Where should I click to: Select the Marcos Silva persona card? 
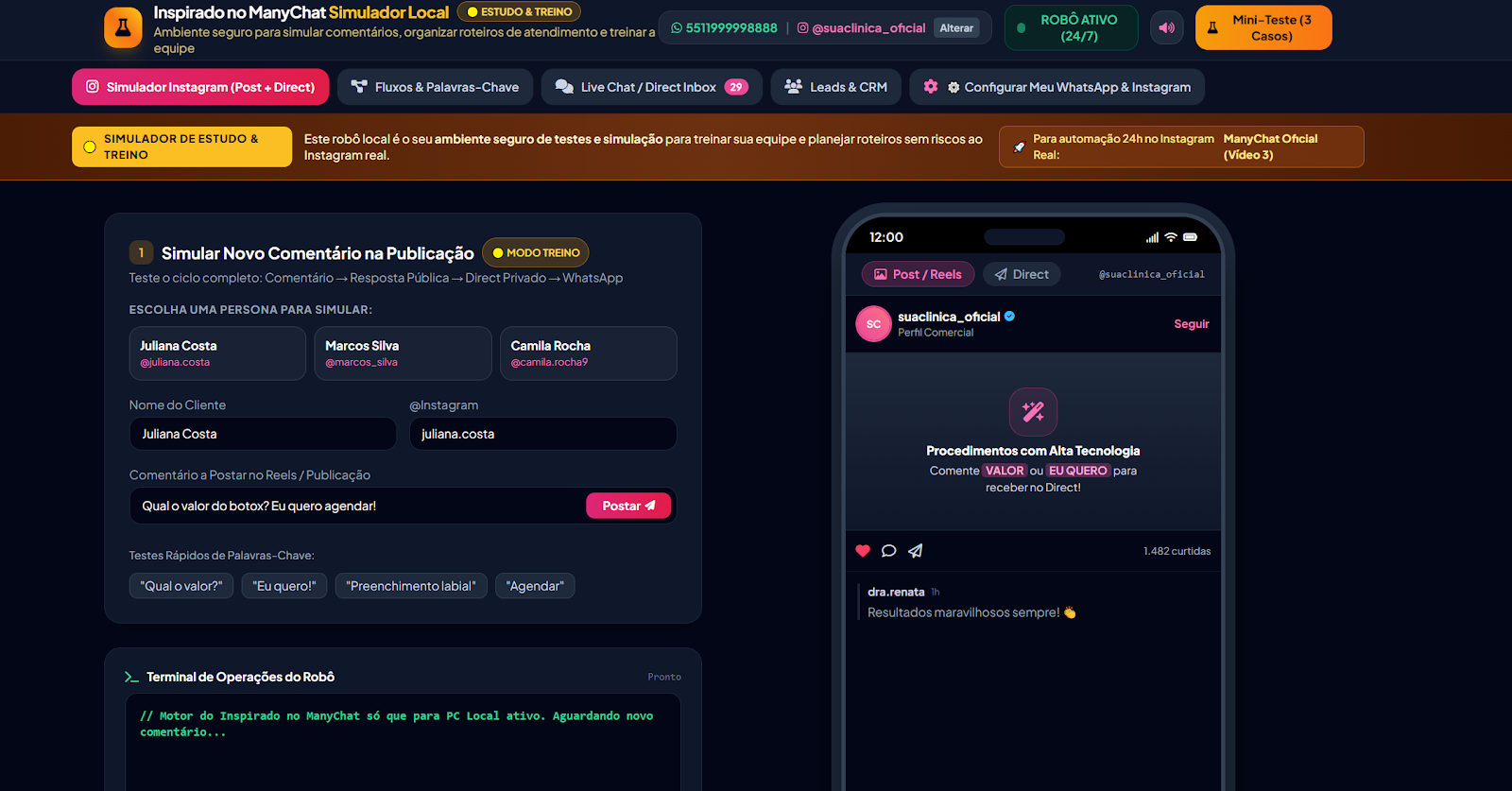pyautogui.click(x=403, y=353)
